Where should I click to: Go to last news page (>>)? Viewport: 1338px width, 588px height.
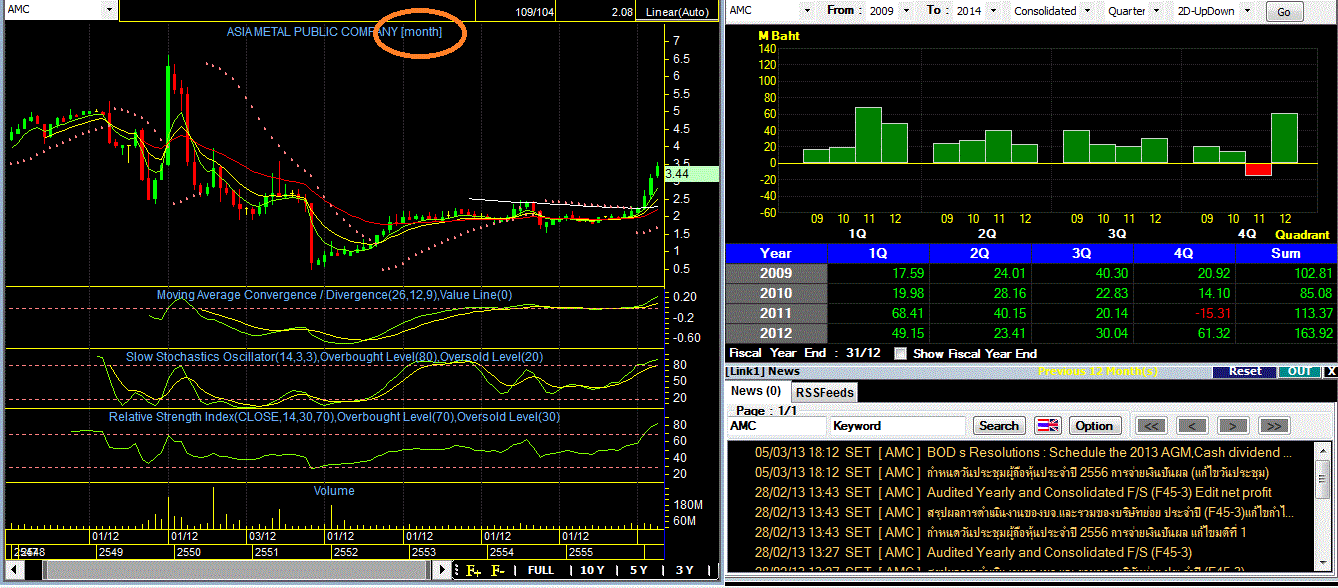pyautogui.click(x=1273, y=426)
